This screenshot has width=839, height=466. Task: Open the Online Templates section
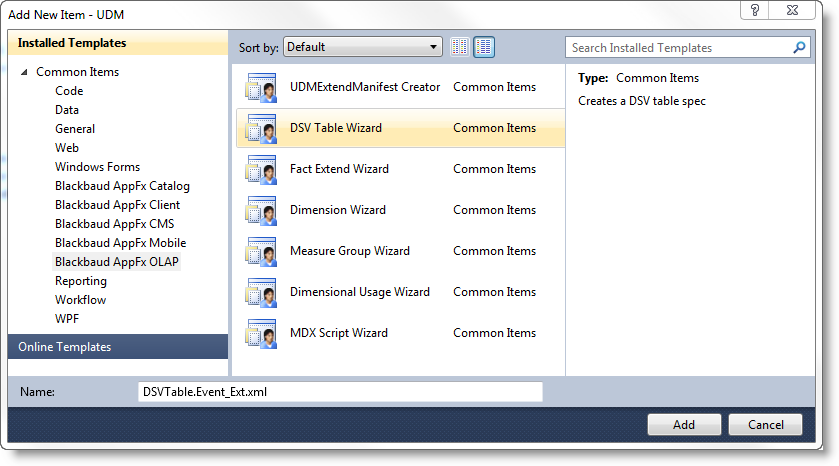tap(118, 347)
